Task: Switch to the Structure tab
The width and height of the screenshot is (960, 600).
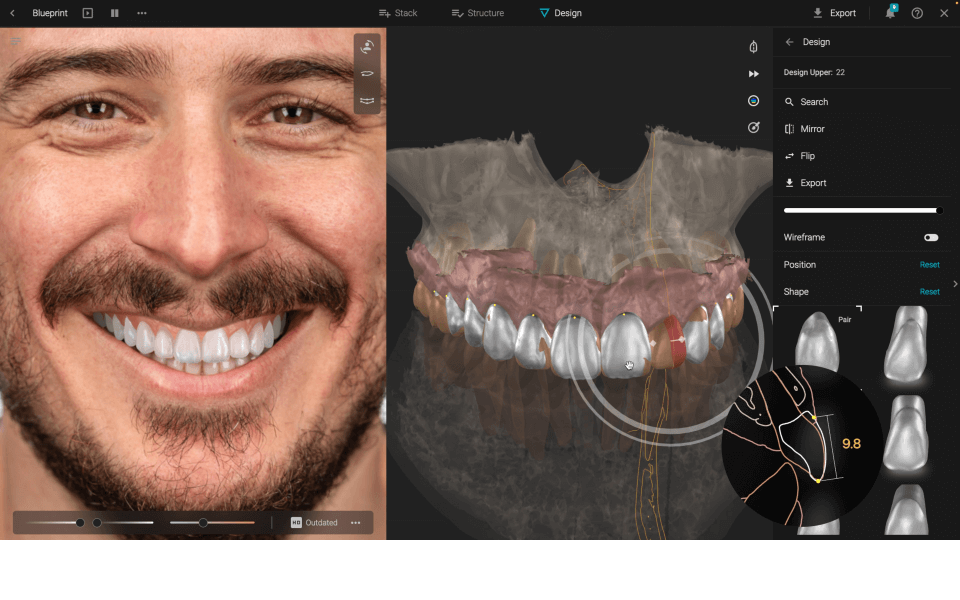Action: (x=477, y=13)
